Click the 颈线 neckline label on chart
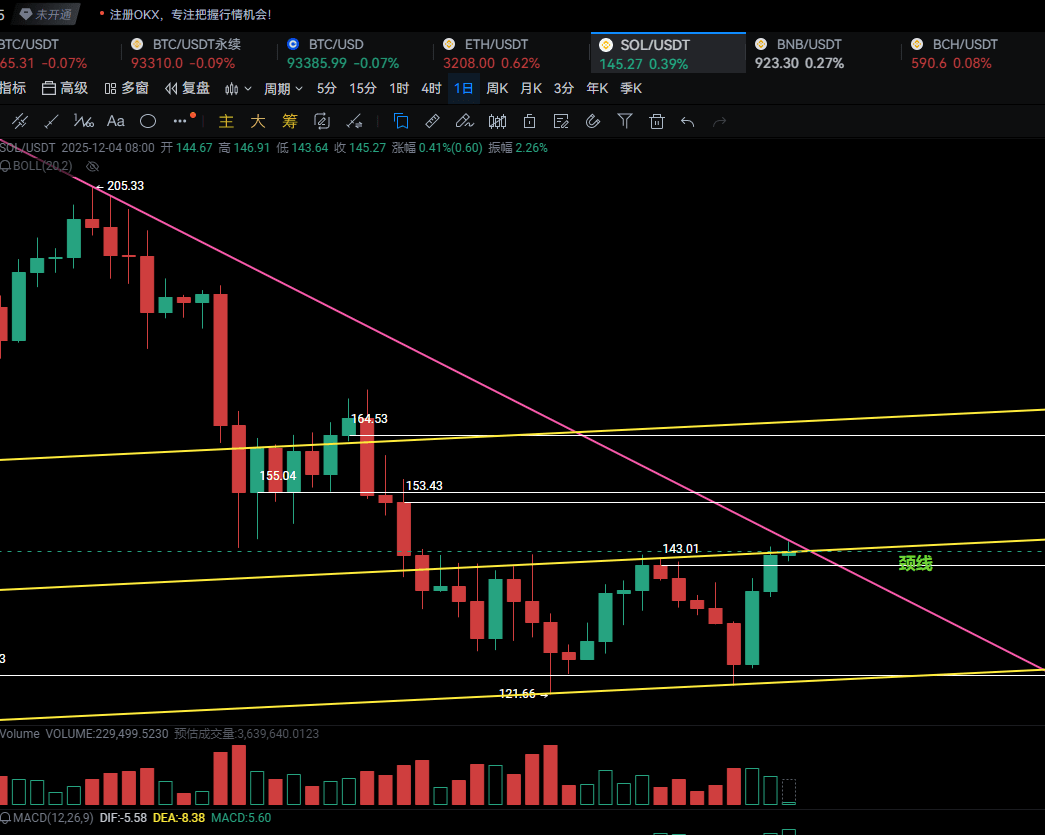Viewport: 1045px width, 835px height. coord(915,563)
